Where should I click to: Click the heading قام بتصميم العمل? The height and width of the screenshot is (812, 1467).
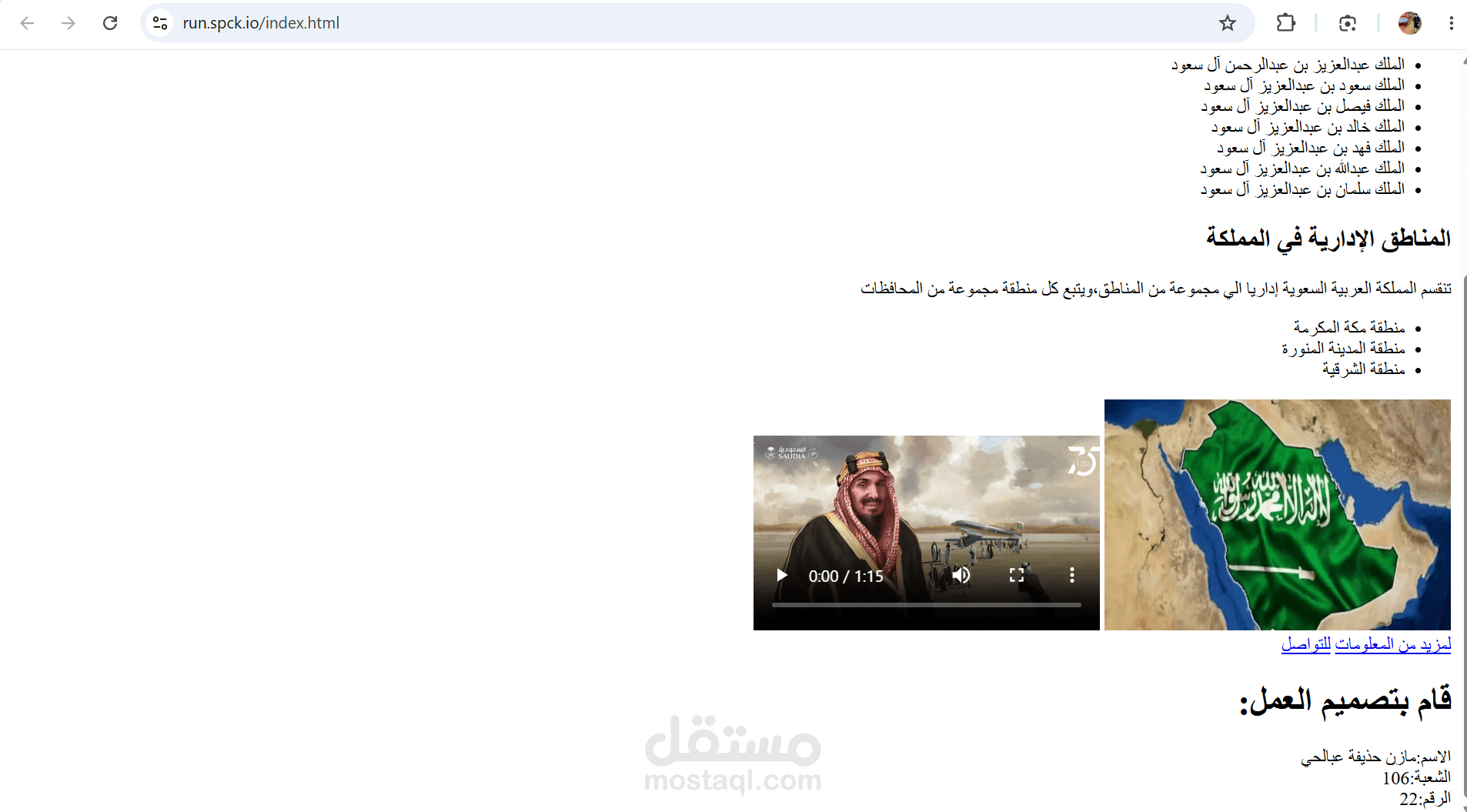1345,700
